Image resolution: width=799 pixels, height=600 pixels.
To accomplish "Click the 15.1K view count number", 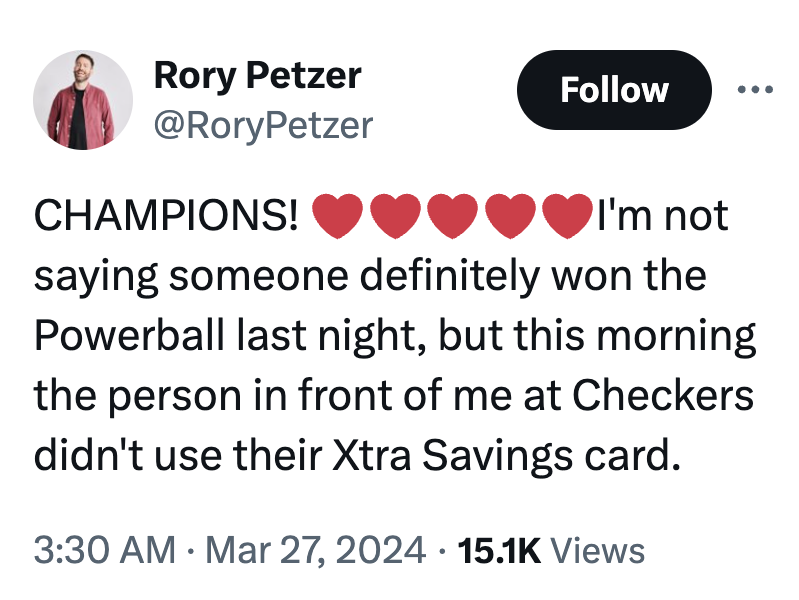I will (497, 551).
